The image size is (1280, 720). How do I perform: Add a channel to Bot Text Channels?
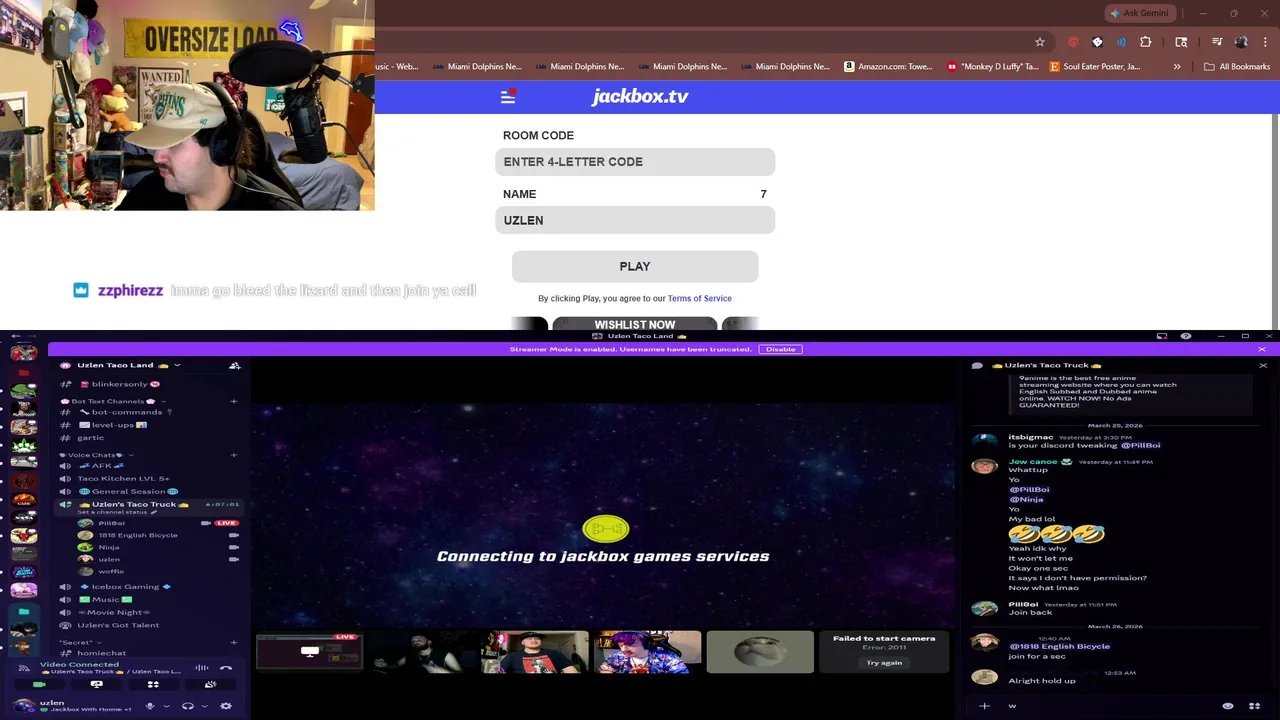coord(234,401)
